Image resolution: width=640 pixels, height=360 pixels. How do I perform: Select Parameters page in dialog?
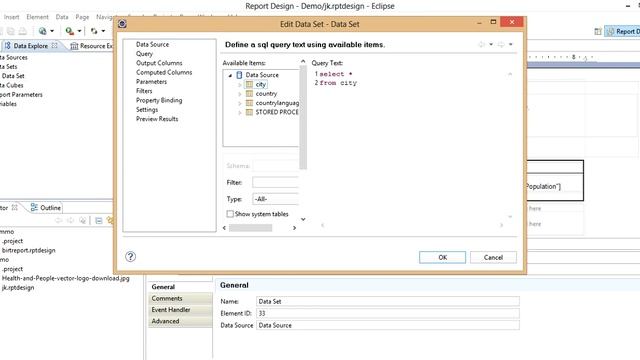(151, 82)
